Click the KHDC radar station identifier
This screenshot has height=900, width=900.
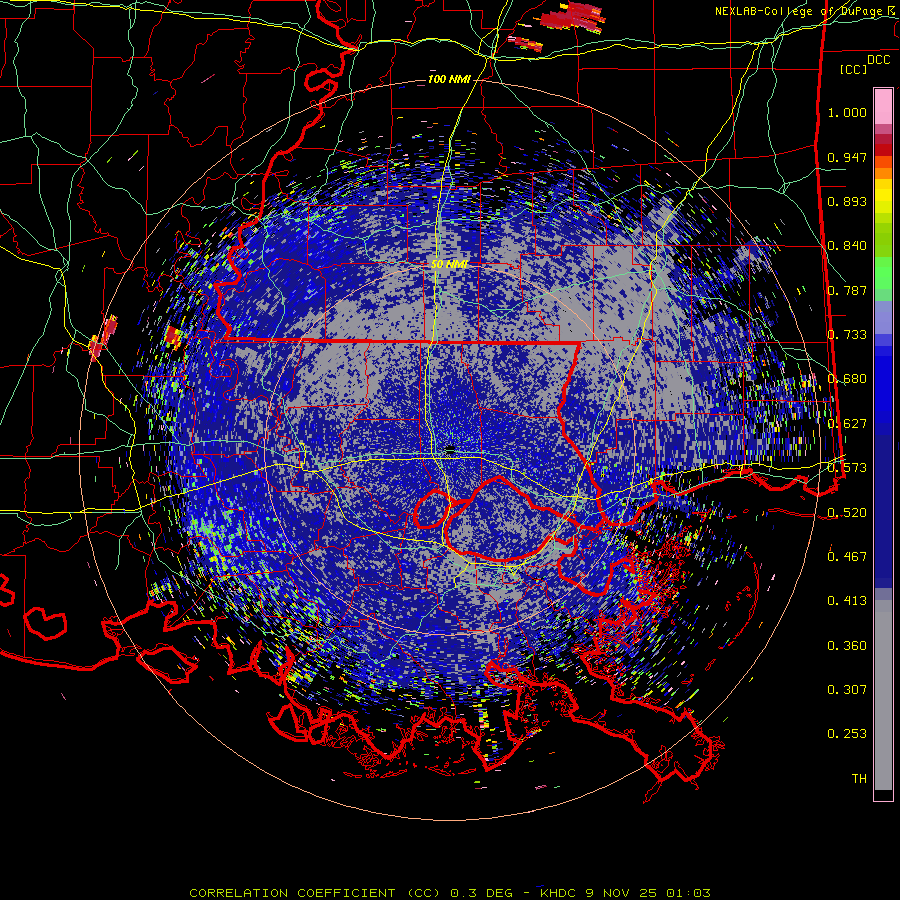(560, 893)
